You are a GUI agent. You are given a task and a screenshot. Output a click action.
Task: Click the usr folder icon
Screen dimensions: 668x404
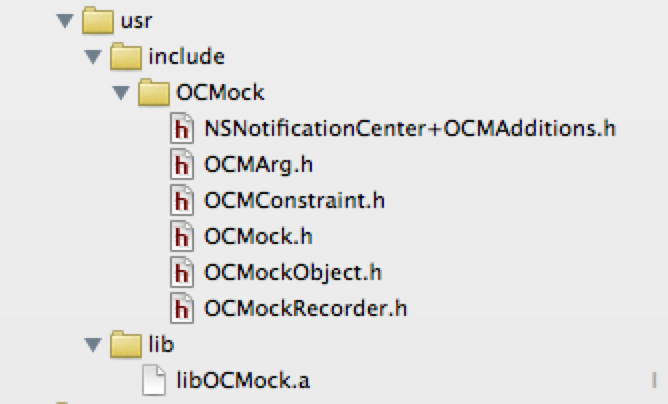98,20
